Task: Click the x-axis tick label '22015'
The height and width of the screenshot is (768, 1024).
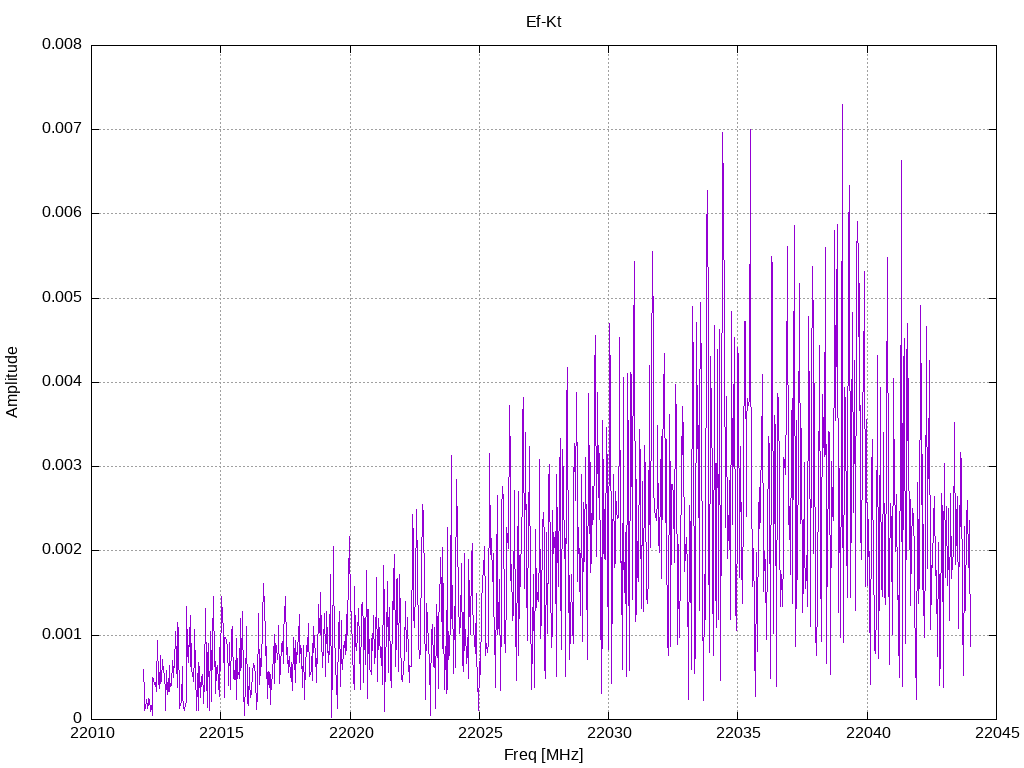Action: 221,733
